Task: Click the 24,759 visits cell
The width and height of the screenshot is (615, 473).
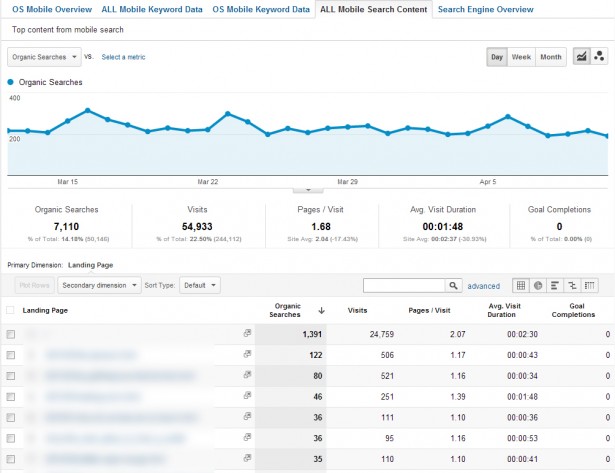Action: (382, 334)
